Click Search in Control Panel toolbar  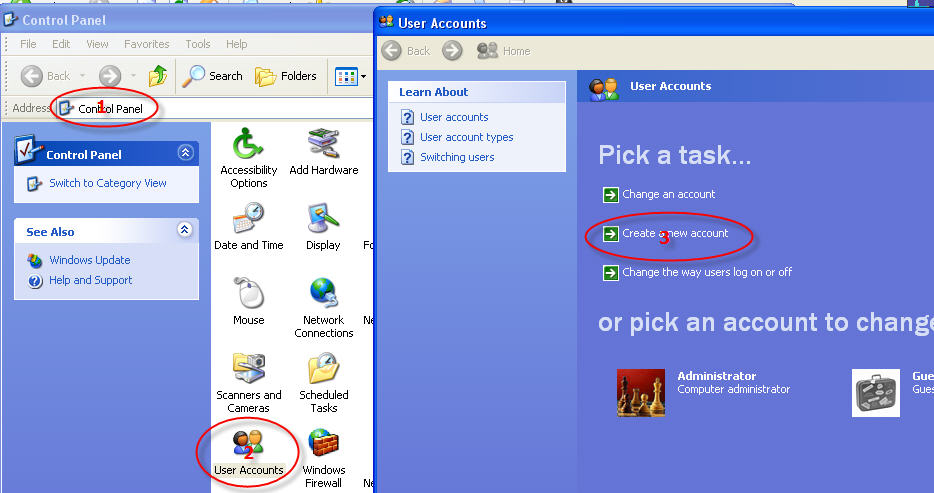pos(212,76)
